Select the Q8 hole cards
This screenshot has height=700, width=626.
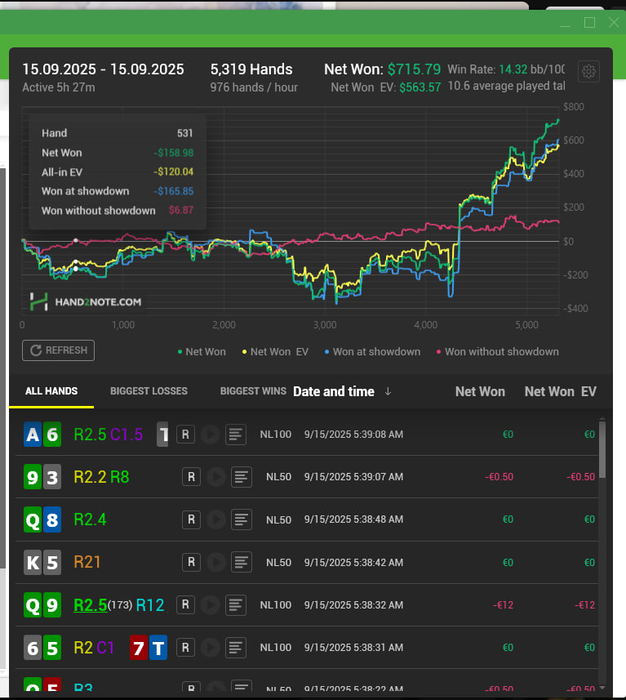coord(42,520)
